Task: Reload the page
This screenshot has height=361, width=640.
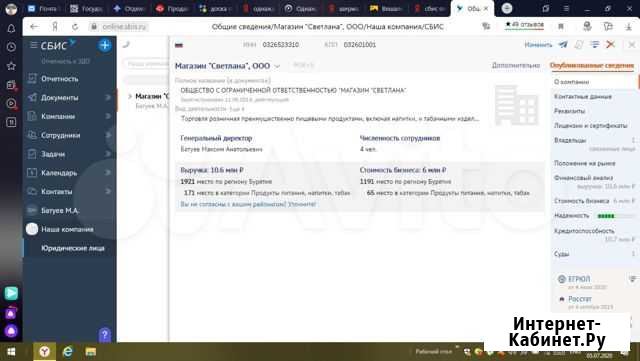Action: [75, 27]
